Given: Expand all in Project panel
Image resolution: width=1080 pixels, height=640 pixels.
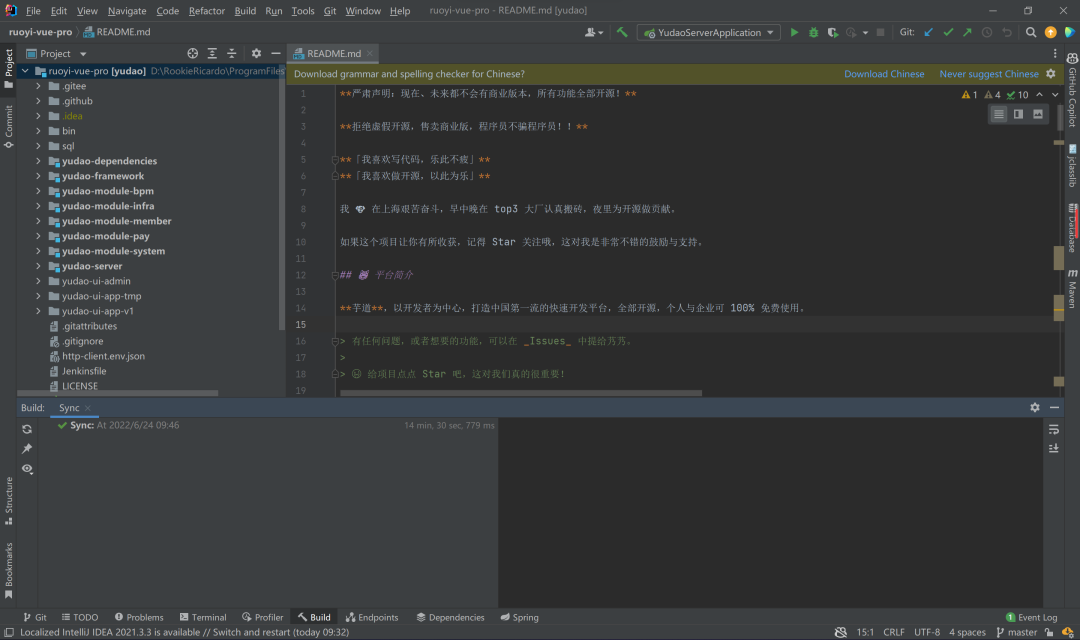Looking at the screenshot, I should point(212,53).
